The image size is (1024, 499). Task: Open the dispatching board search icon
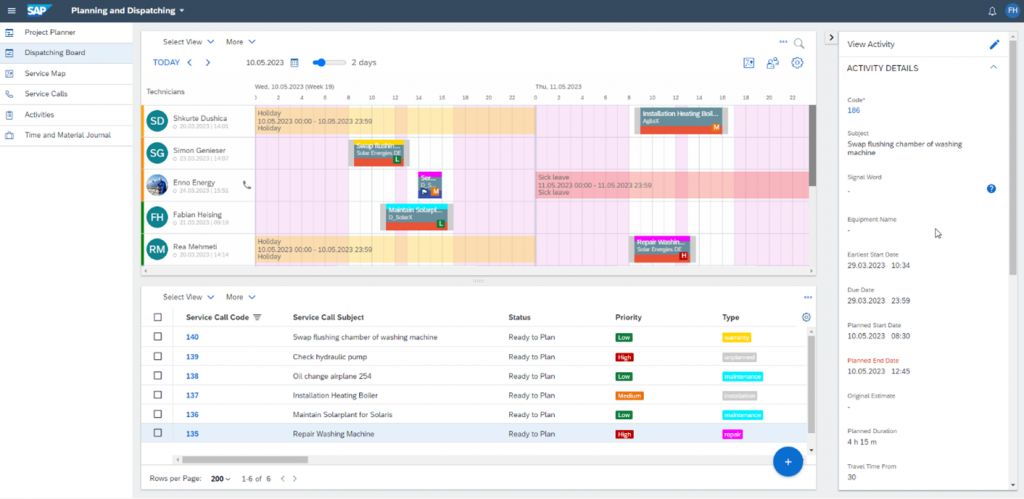click(x=799, y=43)
